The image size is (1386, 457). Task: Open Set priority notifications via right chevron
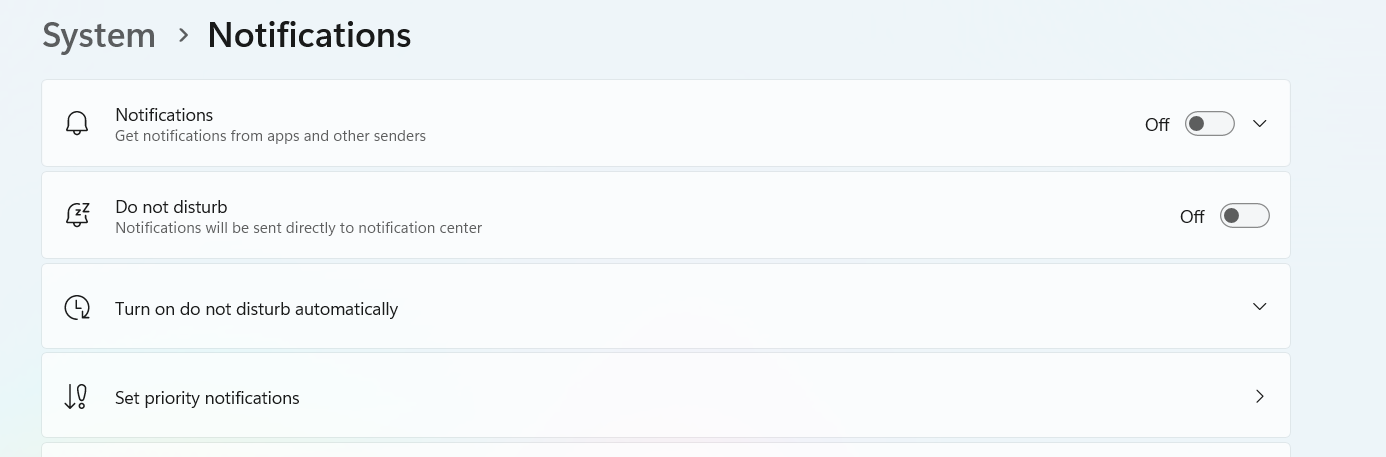point(1260,397)
